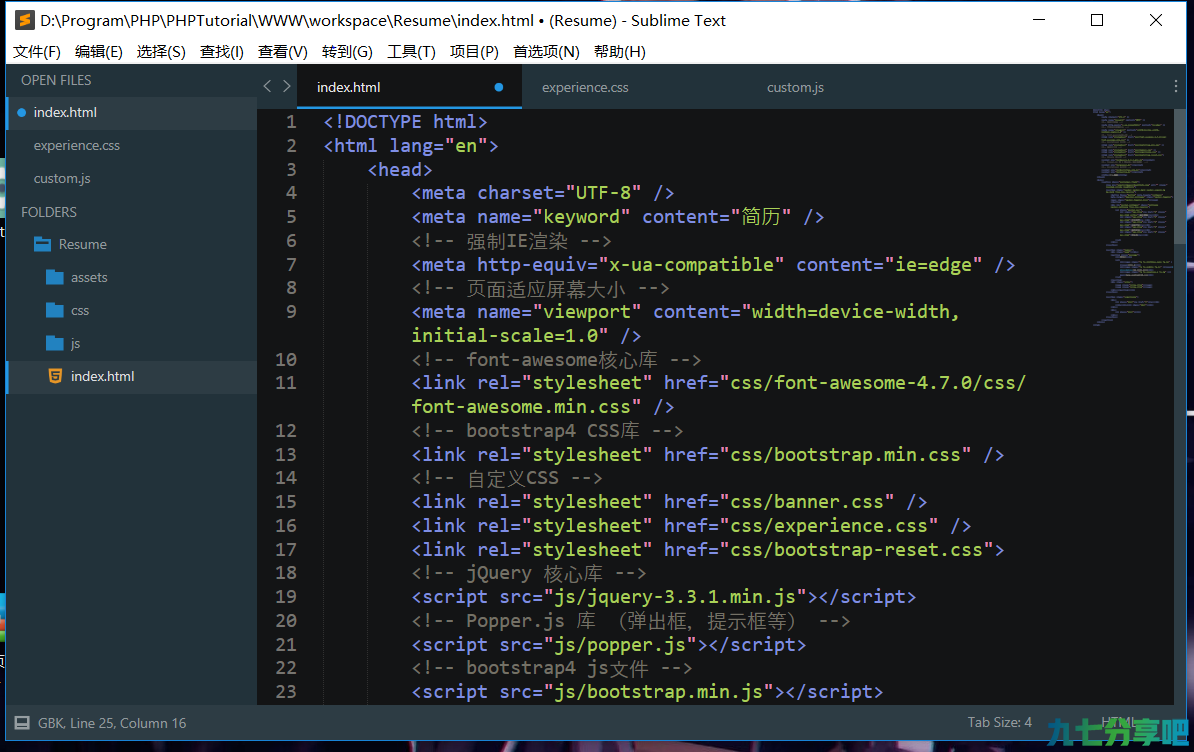Click line number 23 in gutter
The image size is (1194, 752).
286,692
